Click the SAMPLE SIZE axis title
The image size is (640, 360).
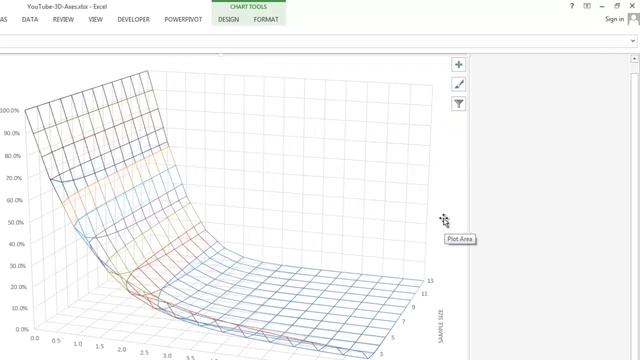click(x=441, y=327)
